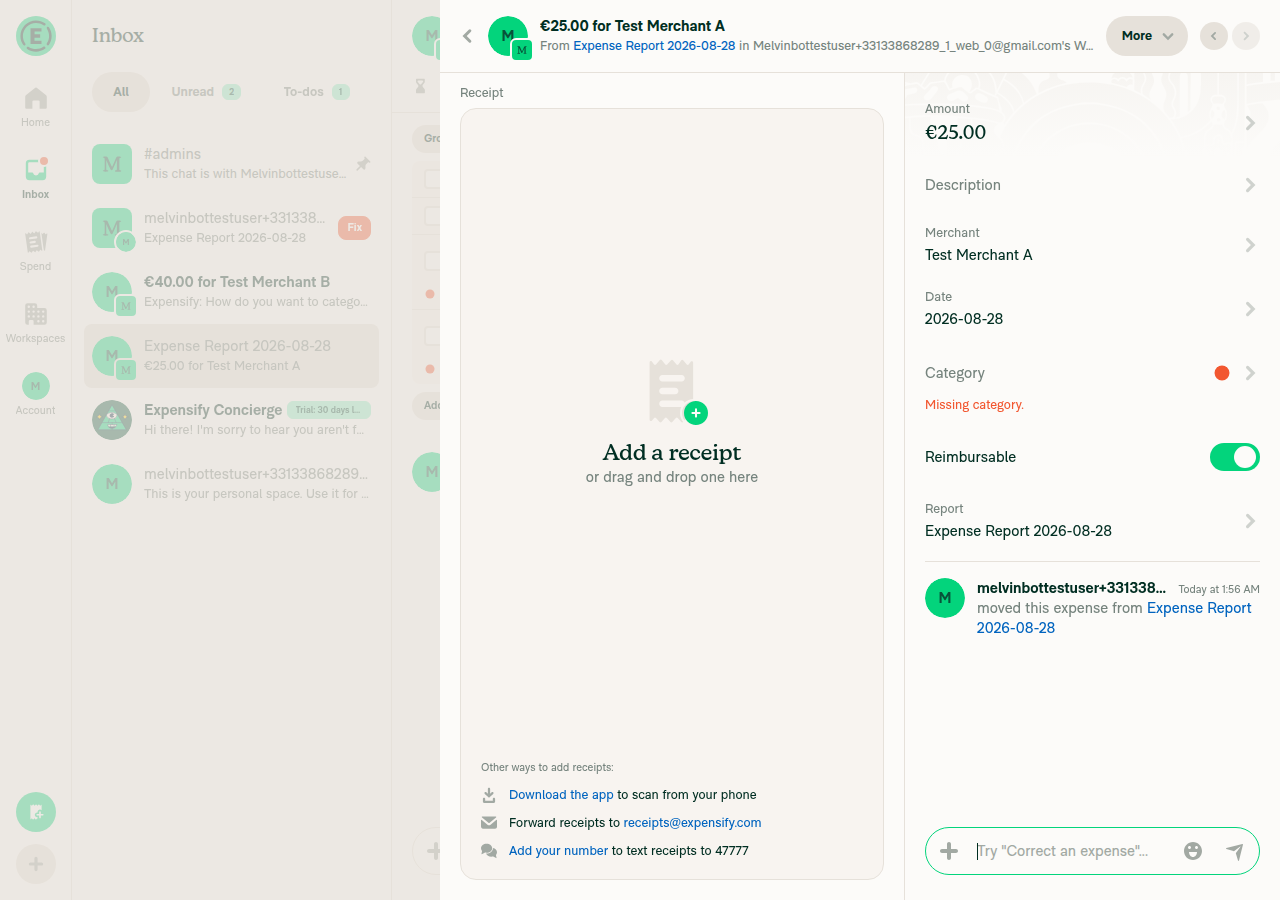Click the receipts@expensify.com link
Image resolution: width=1280 pixels, height=900 pixels.
(x=692, y=823)
